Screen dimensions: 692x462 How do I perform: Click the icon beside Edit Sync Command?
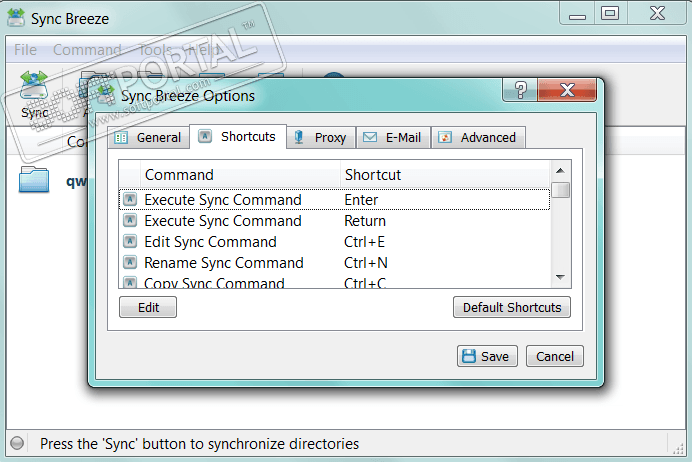click(130, 242)
